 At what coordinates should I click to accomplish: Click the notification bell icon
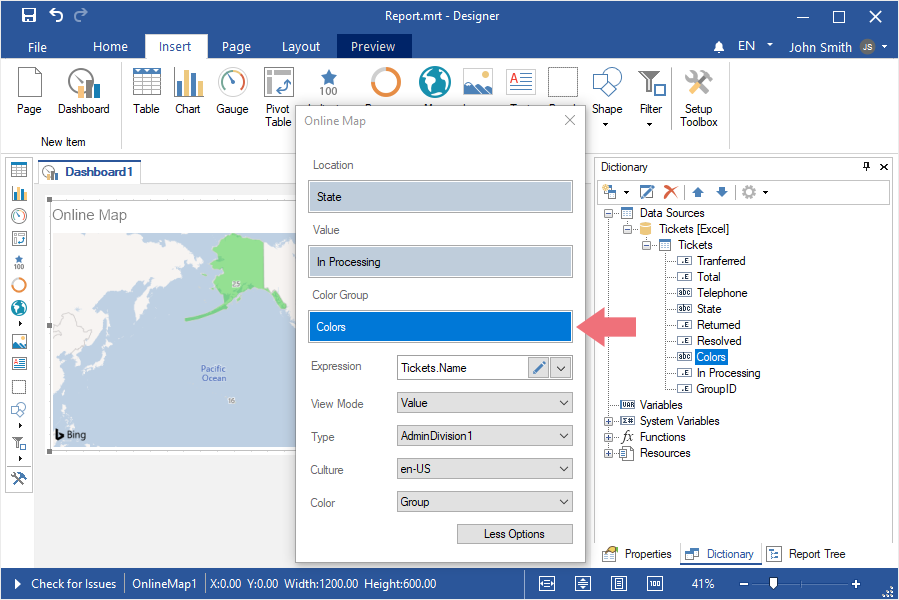click(x=719, y=47)
